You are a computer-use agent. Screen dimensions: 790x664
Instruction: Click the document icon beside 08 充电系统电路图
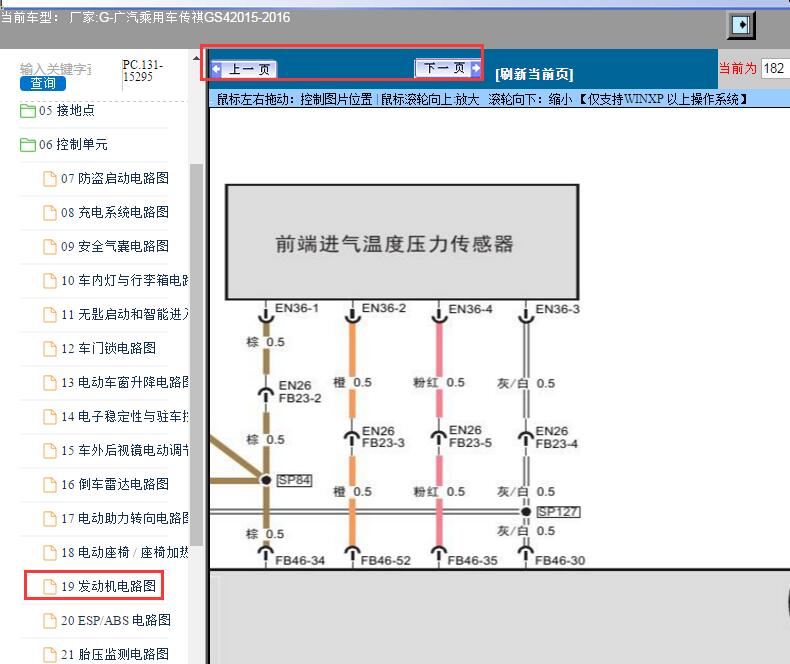point(49,213)
